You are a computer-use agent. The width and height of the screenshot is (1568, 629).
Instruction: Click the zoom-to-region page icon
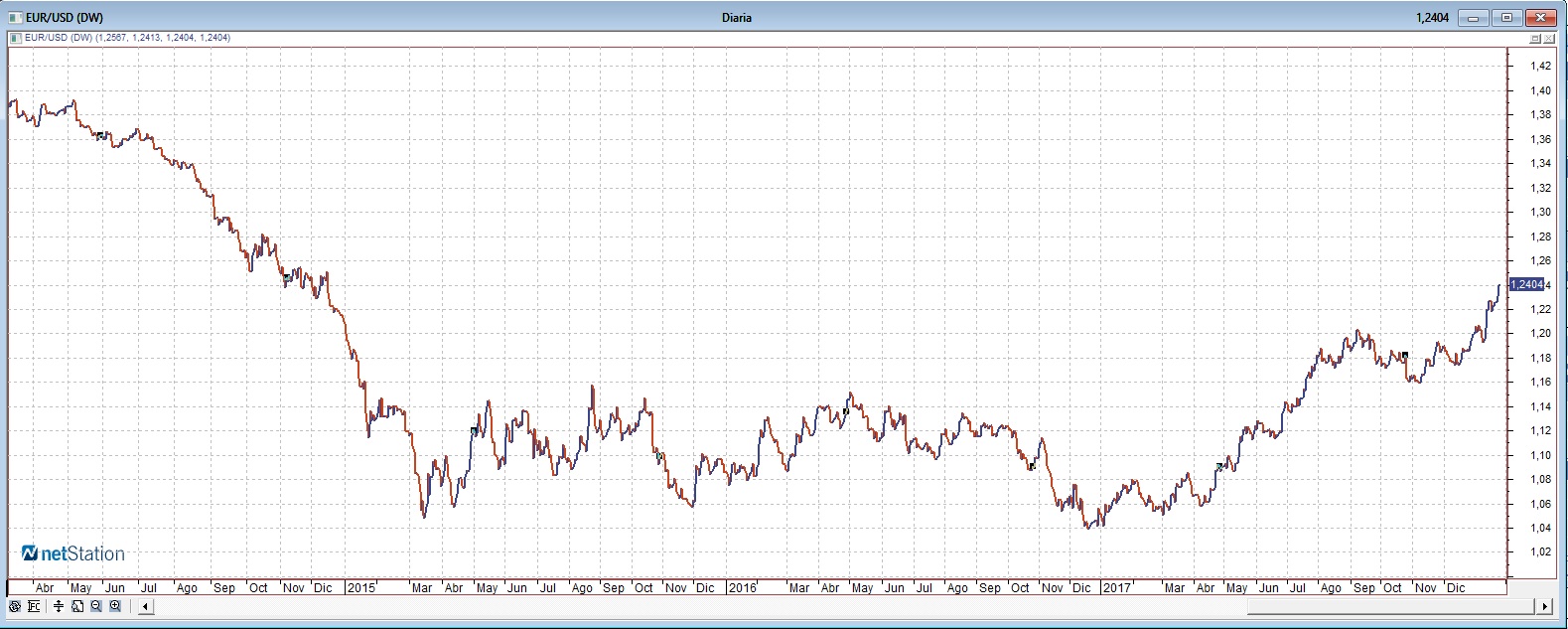(x=77, y=606)
